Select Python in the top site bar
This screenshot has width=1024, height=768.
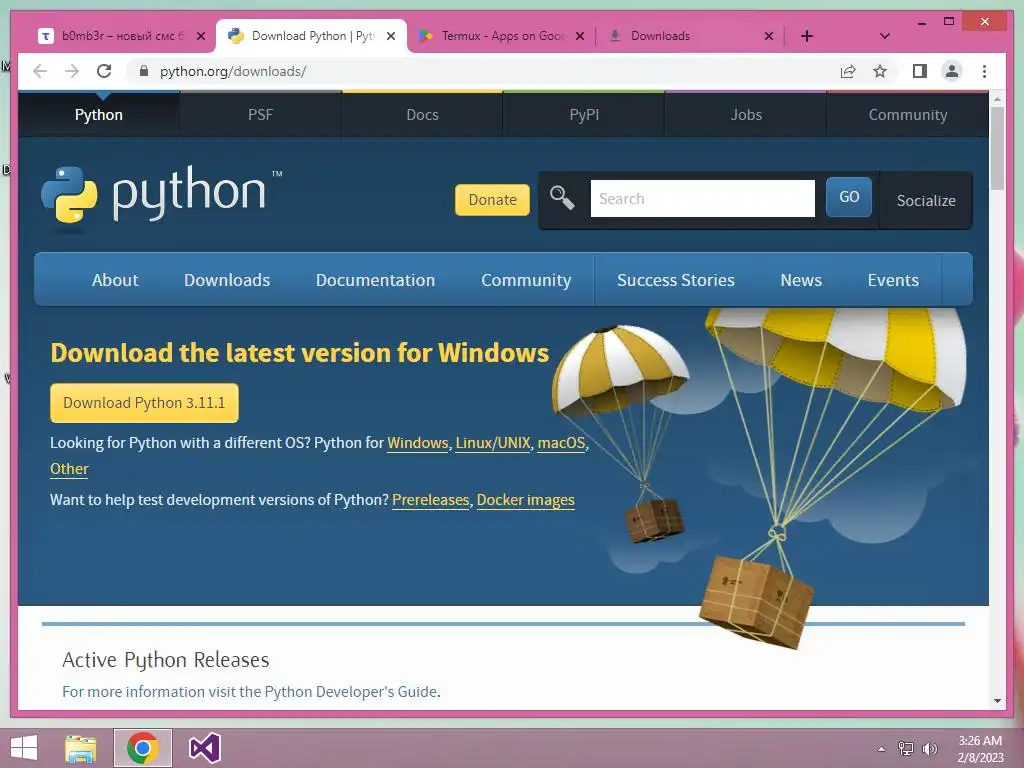tap(99, 115)
